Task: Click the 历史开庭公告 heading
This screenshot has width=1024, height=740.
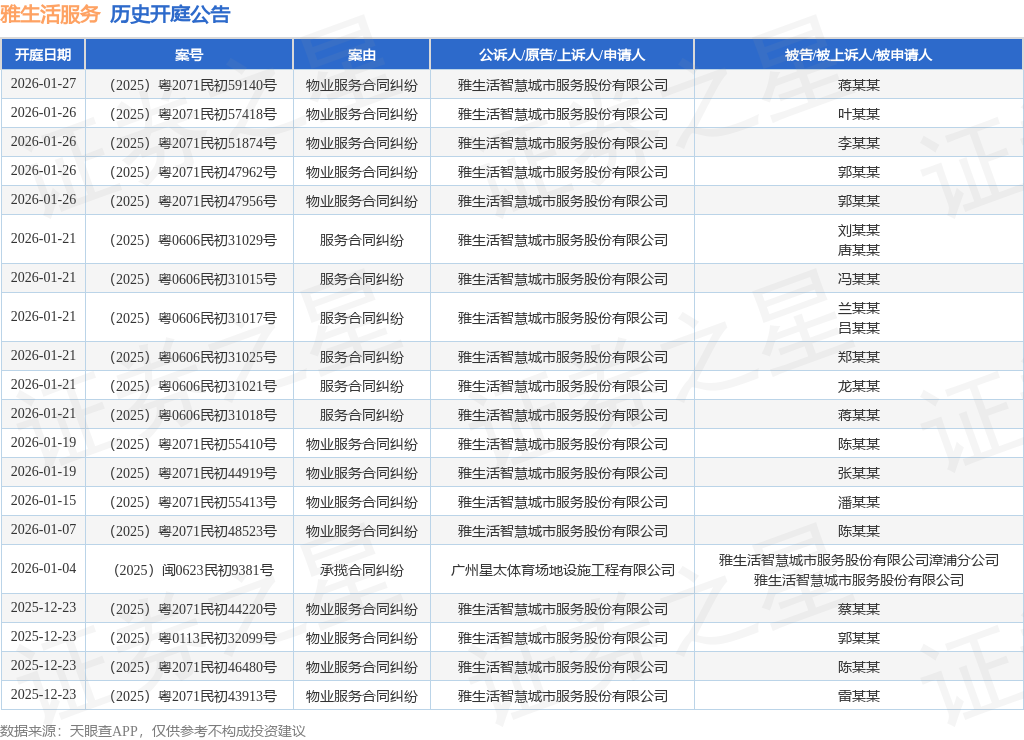Action: click(170, 14)
